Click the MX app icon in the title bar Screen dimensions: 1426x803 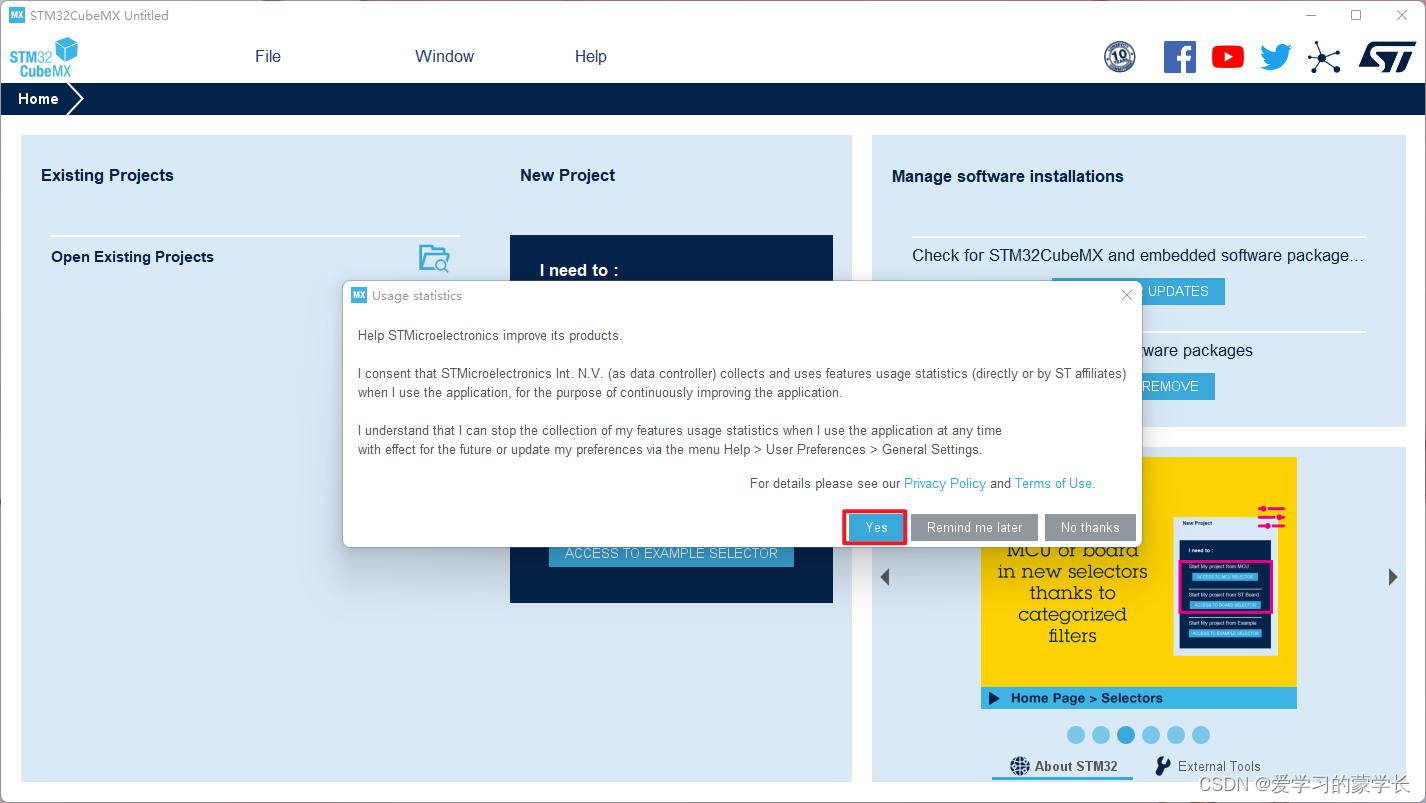click(x=17, y=15)
